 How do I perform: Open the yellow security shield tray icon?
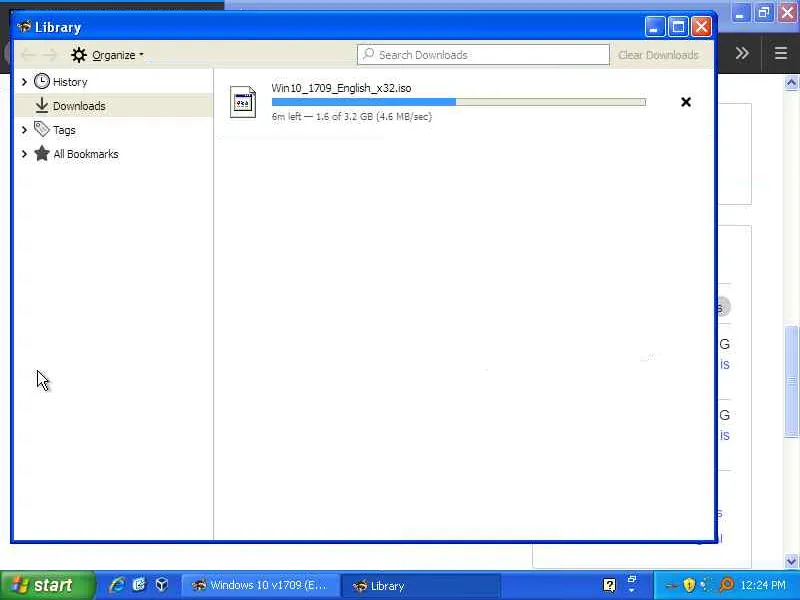pos(689,585)
